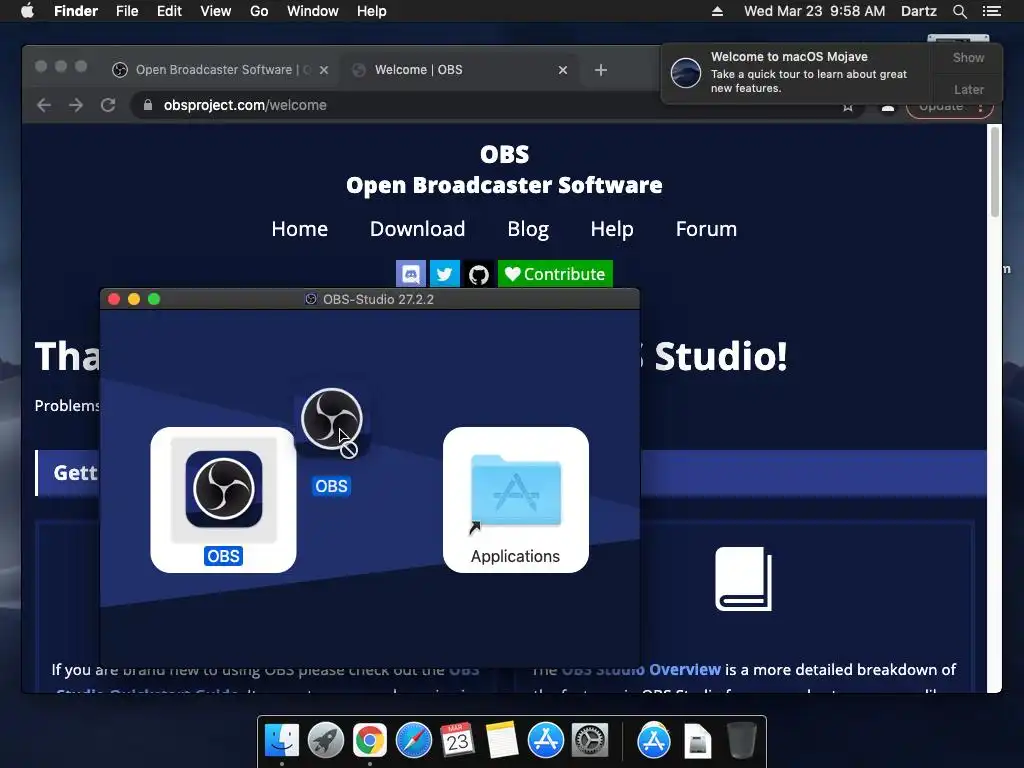Open the OBS Studio Overview link
Image resolution: width=1024 pixels, height=768 pixels.
[x=641, y=670]
